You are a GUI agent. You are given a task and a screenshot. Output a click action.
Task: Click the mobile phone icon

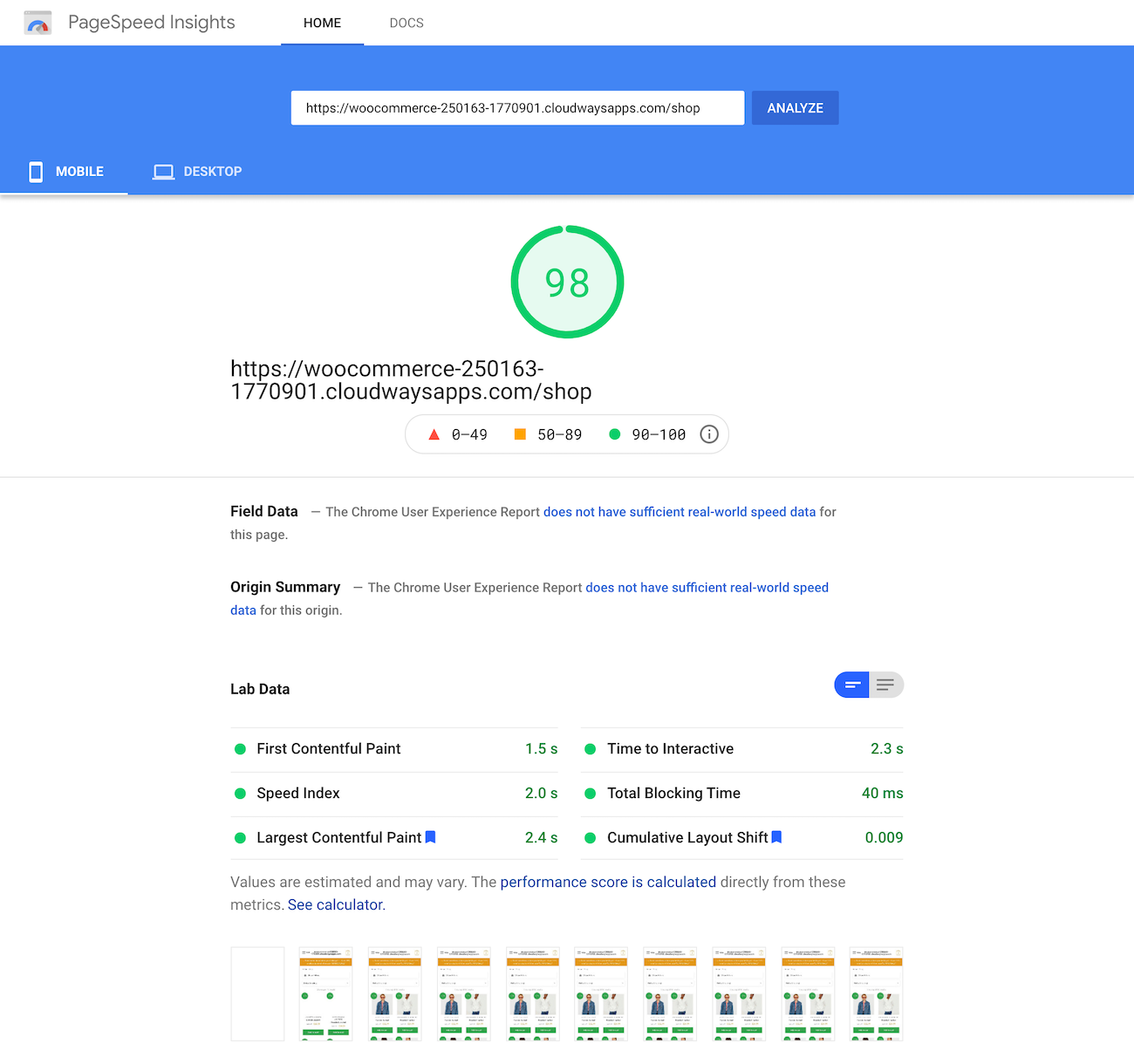tap(36, 172)
